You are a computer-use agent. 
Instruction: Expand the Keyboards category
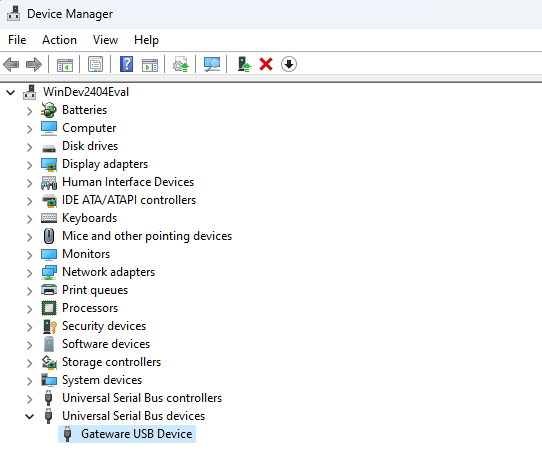click(29, 219)
